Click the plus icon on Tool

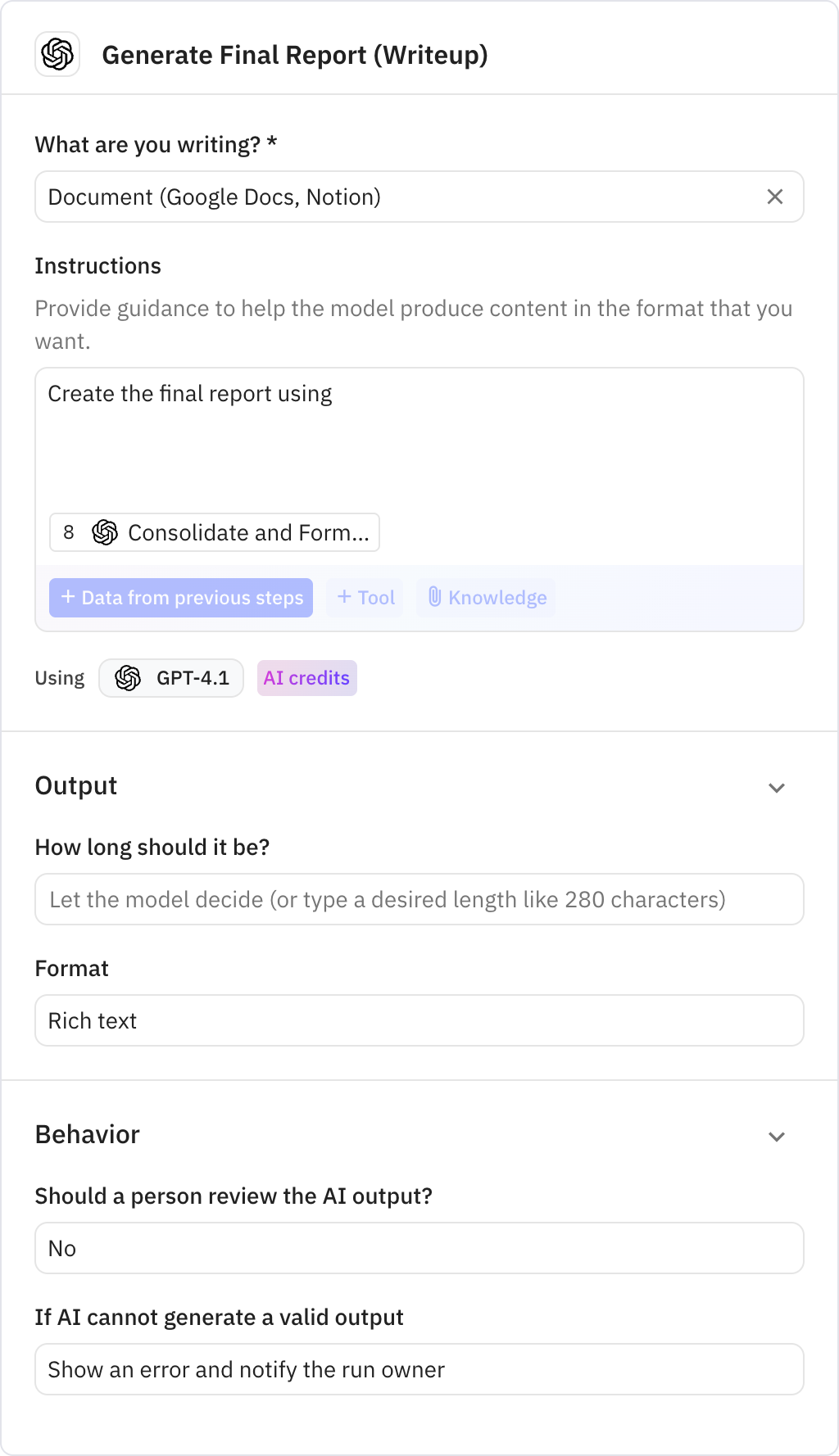[345, 598]
